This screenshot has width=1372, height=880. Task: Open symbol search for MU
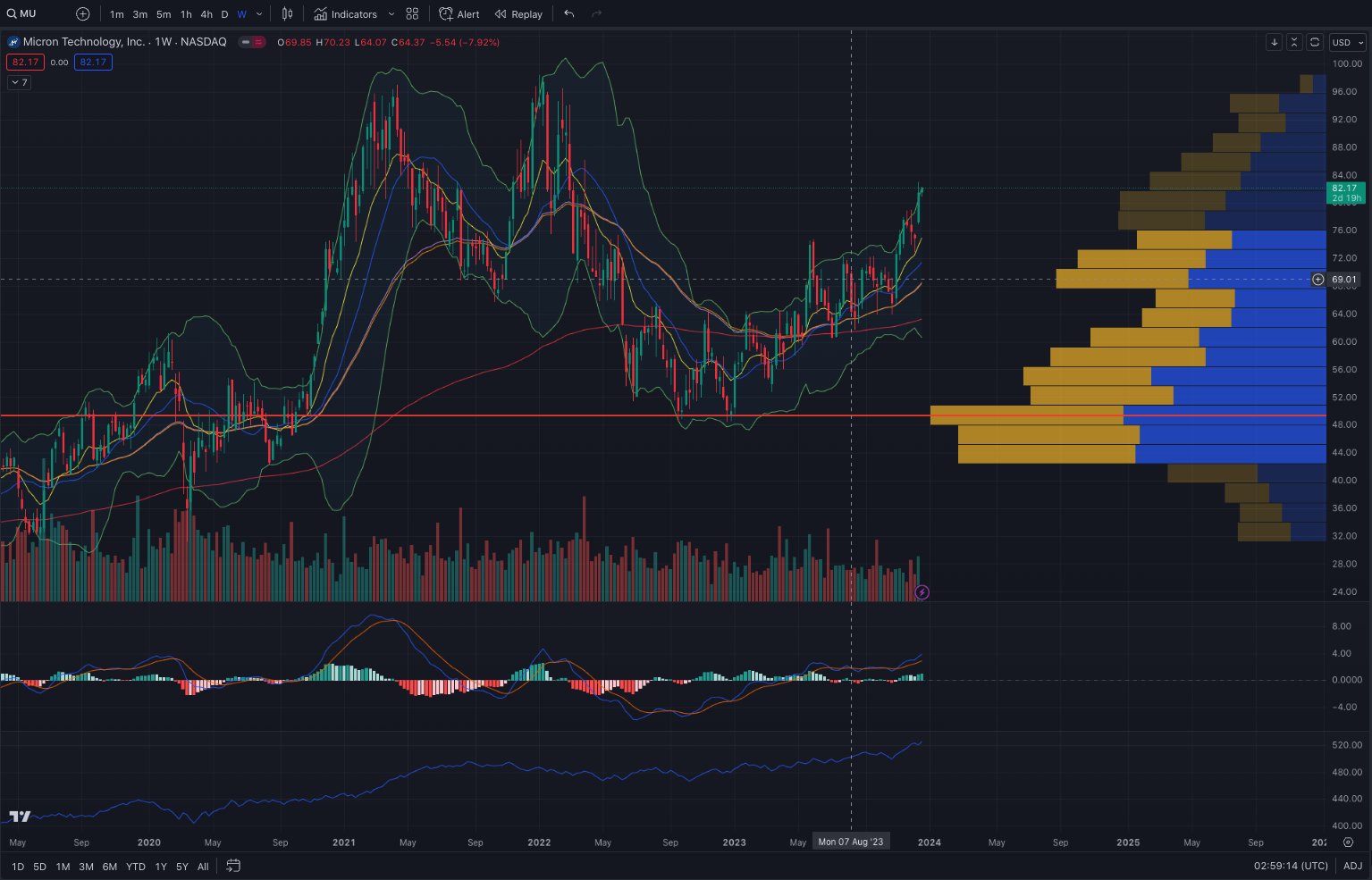(x=21, y=13)
